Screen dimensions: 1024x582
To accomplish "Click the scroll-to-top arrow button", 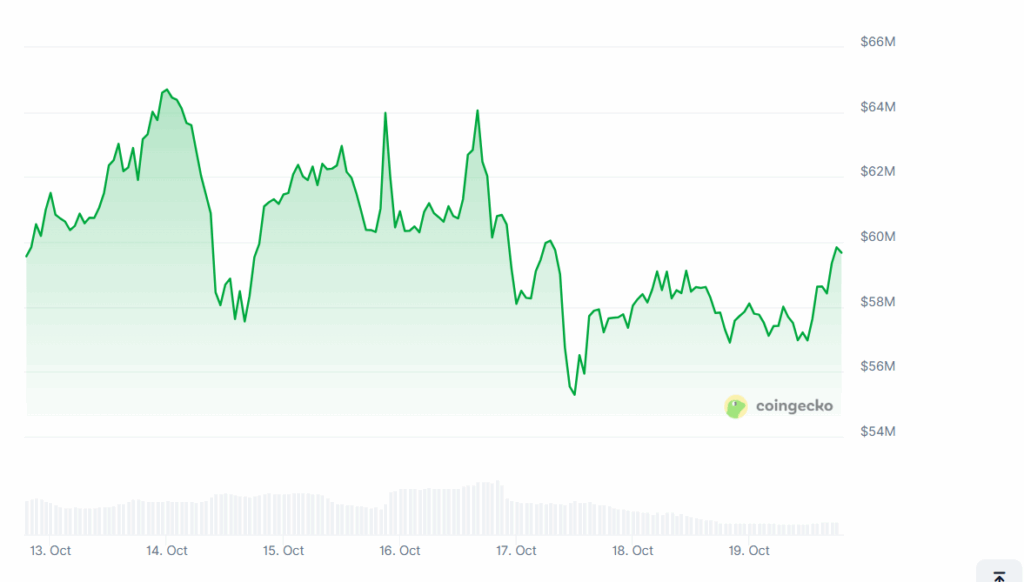I will (998, 573).
